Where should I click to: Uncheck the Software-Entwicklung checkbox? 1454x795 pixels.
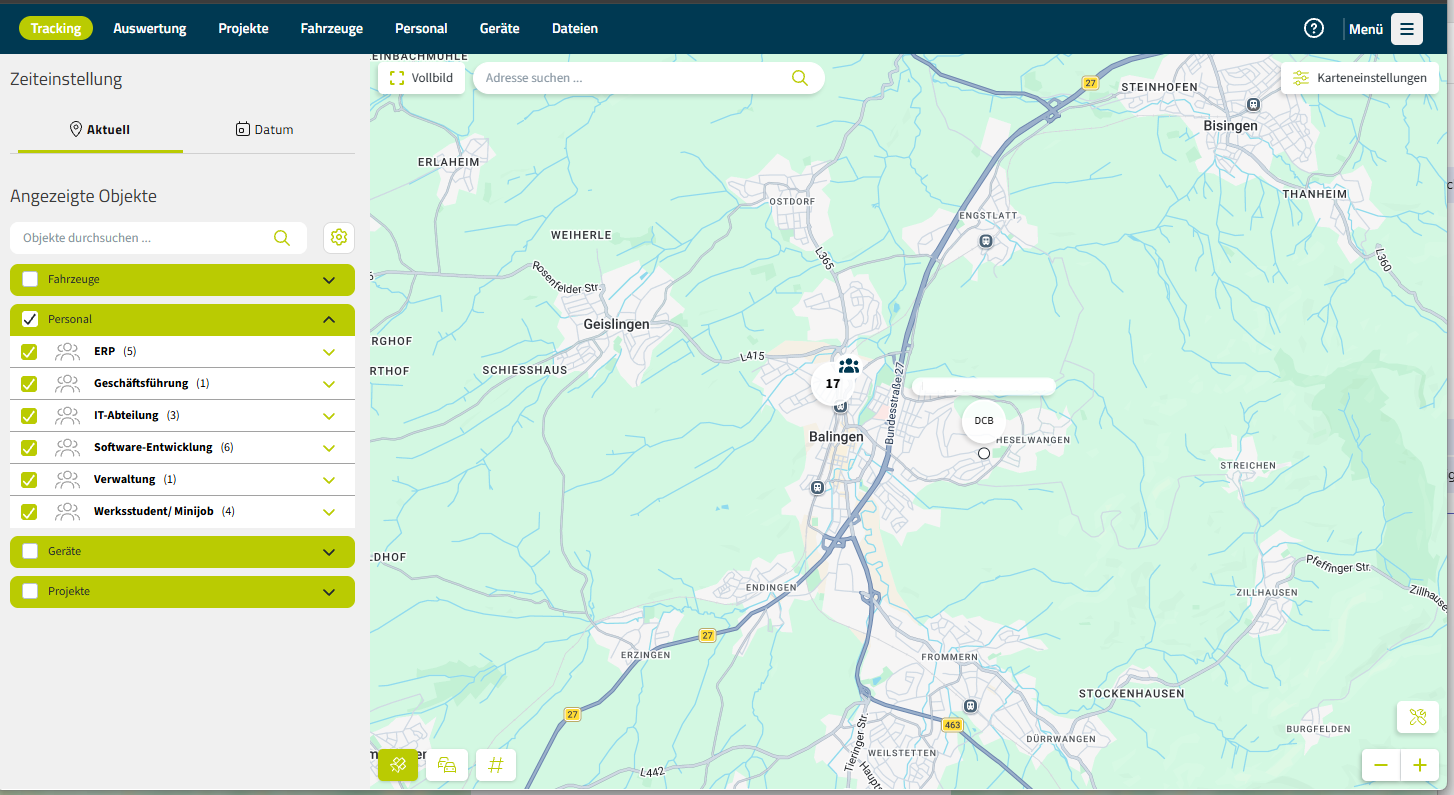coord(29,448)
